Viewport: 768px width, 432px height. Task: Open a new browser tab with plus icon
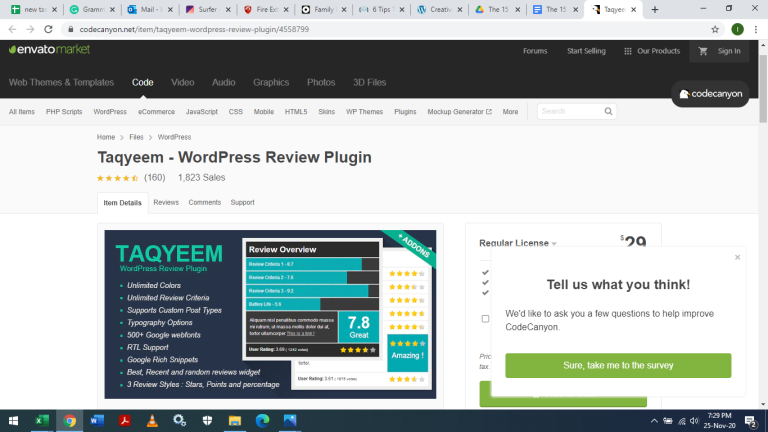tap(655, 9)
